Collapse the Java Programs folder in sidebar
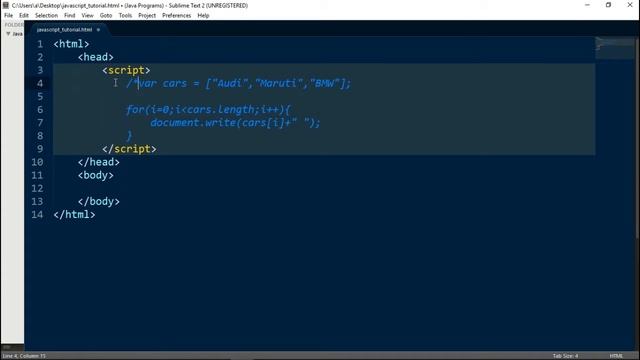The image size is (640, 360). pyautogui.click(x=8, y=34)
